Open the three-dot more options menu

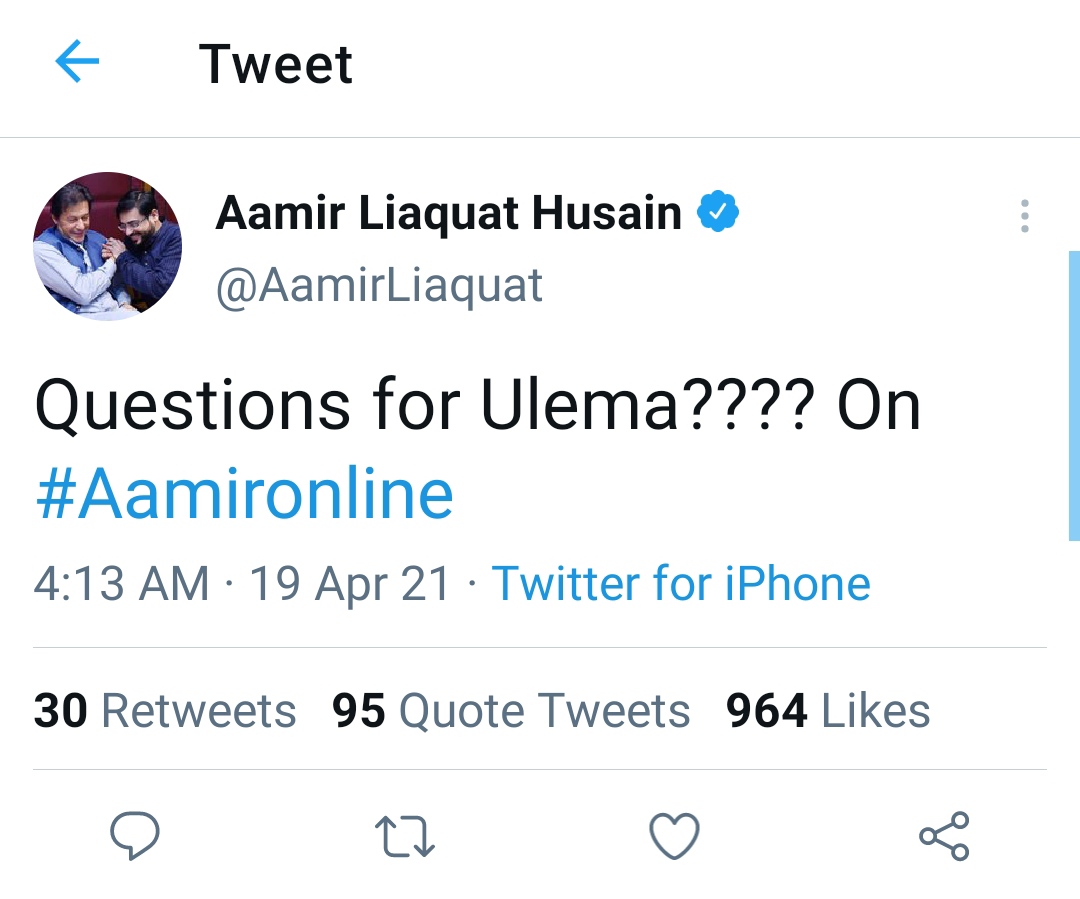(1025, 216)
